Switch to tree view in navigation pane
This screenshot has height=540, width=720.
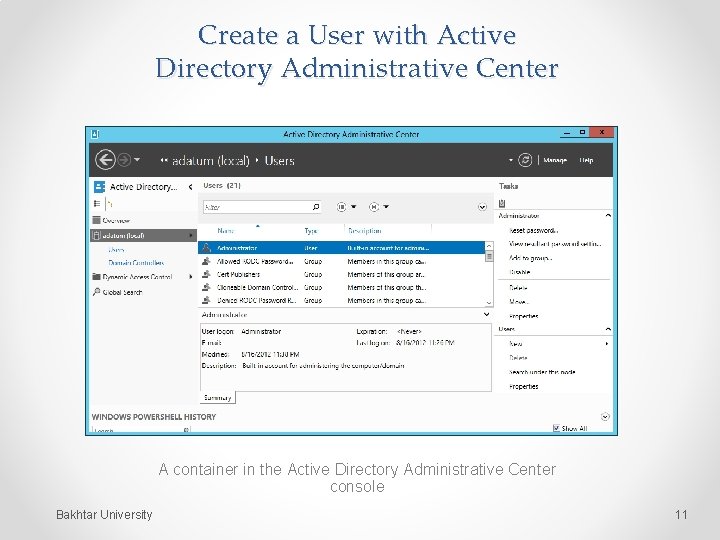pyautogui.click(x=110, y=203)
